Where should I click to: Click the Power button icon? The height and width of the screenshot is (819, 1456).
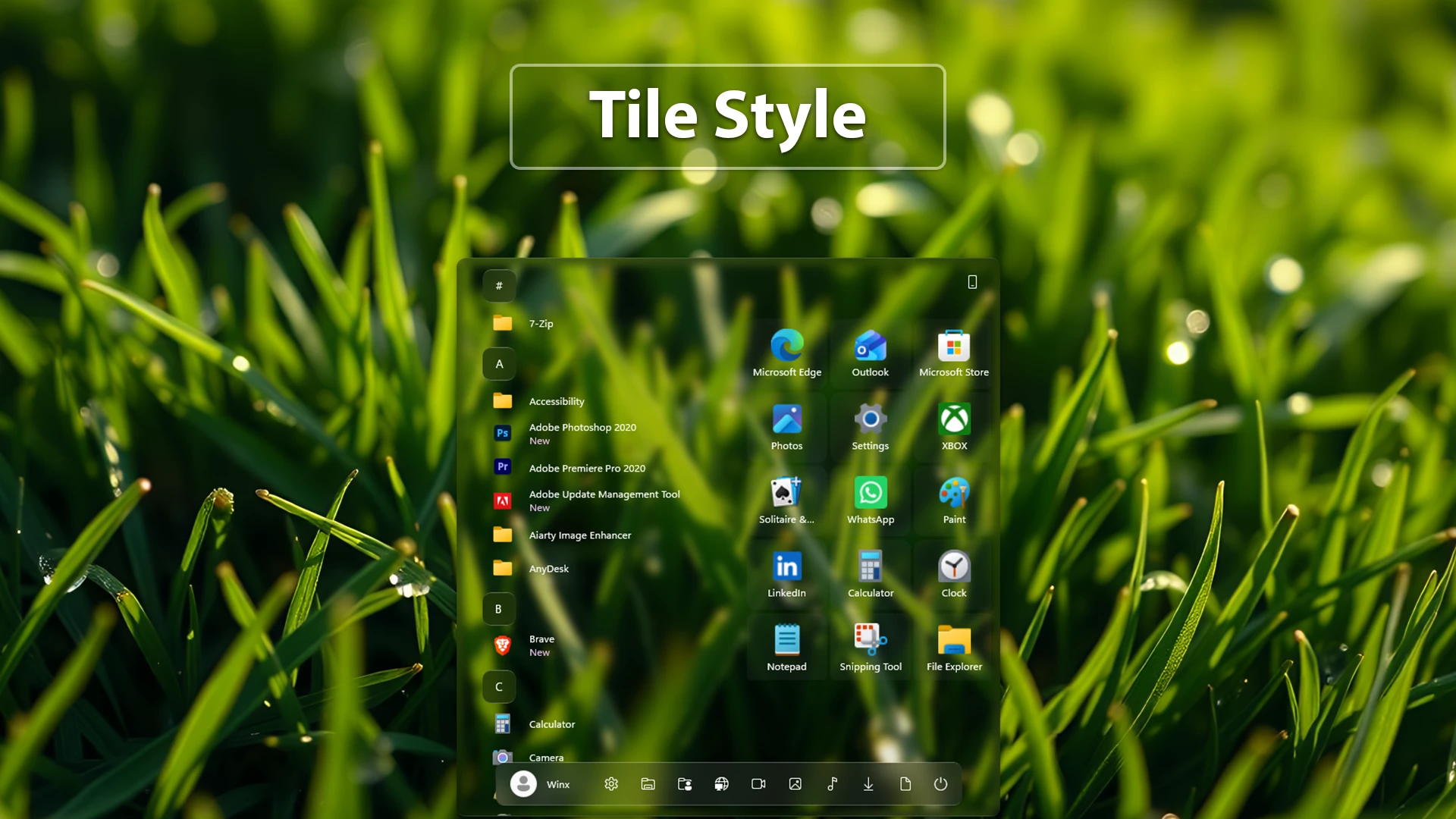point(940,784)
